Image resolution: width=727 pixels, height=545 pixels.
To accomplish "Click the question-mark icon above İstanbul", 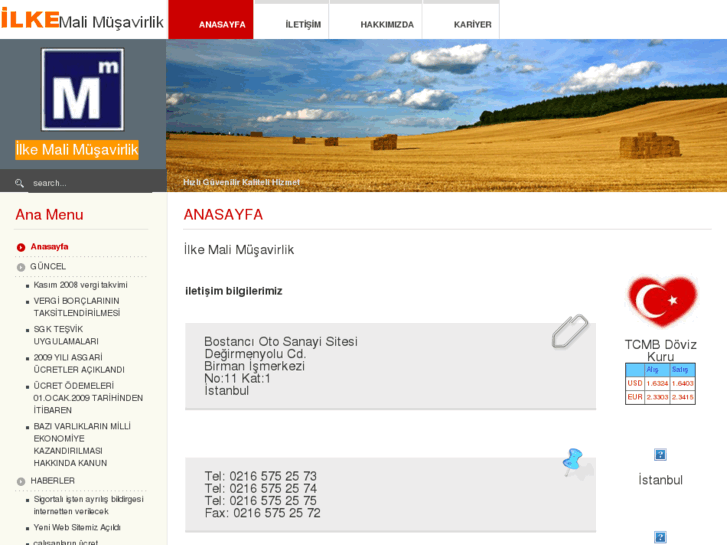I will tap(660, 455).
